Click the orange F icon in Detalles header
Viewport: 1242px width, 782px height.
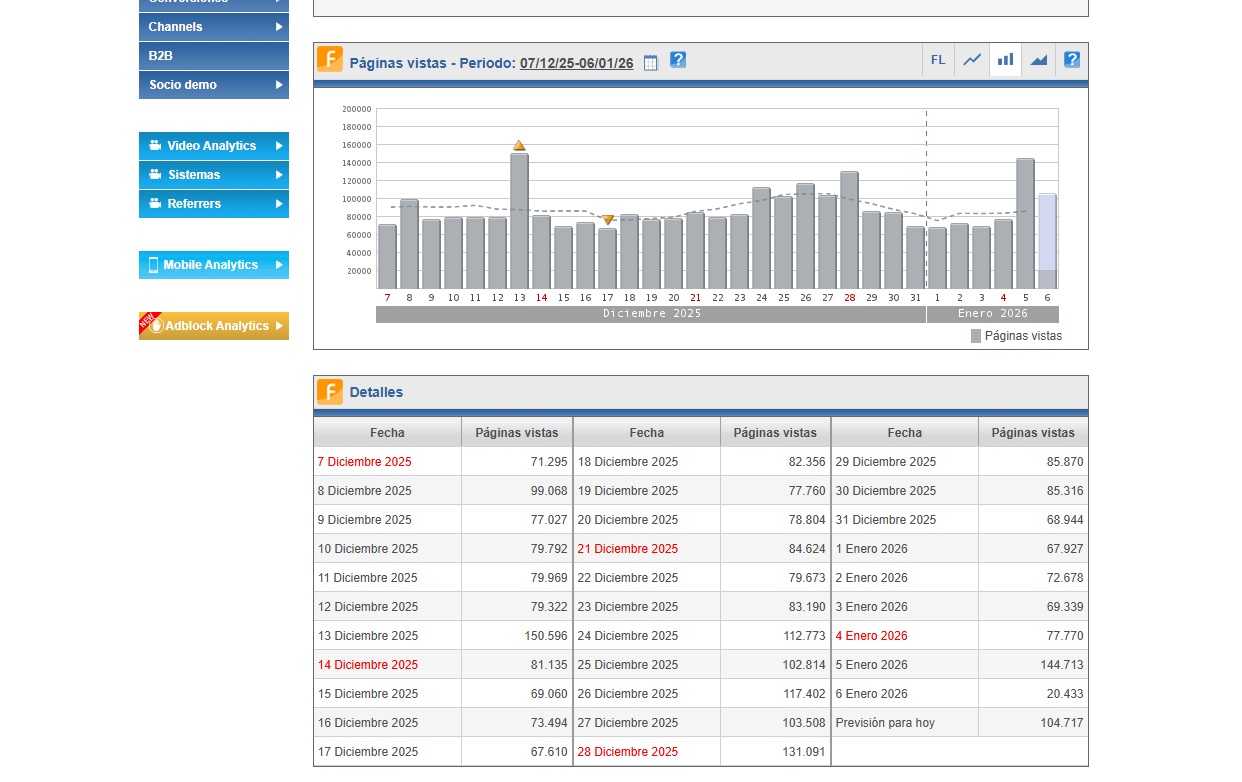click(330, 392)
